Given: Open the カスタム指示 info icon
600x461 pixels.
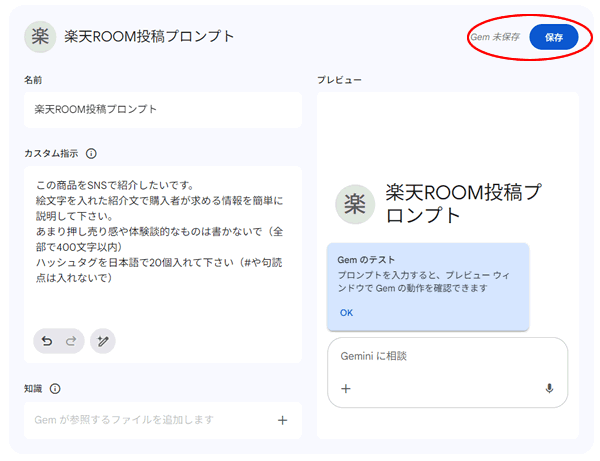Looking at the screenshot, I should tap(91, 153).
